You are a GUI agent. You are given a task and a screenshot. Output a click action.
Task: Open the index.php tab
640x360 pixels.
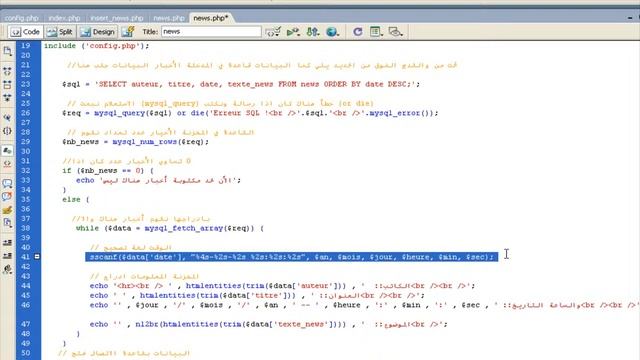click(64, 18)
